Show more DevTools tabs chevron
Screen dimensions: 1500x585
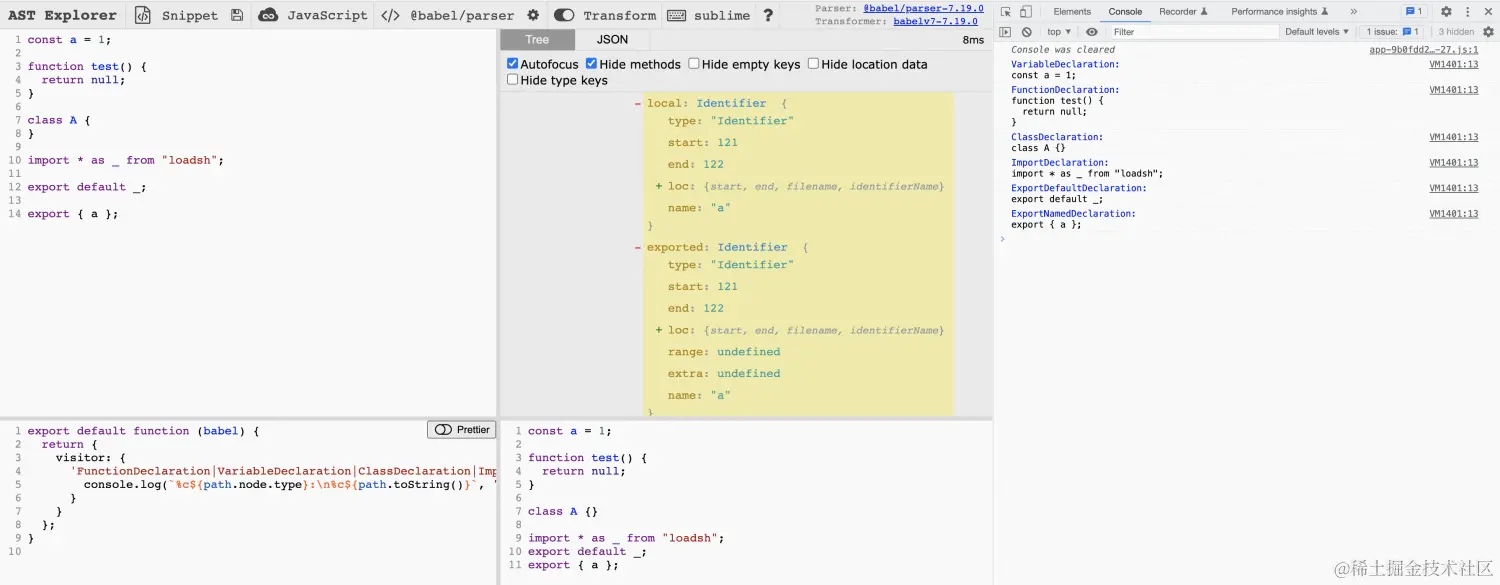[x=1354, y=12]
